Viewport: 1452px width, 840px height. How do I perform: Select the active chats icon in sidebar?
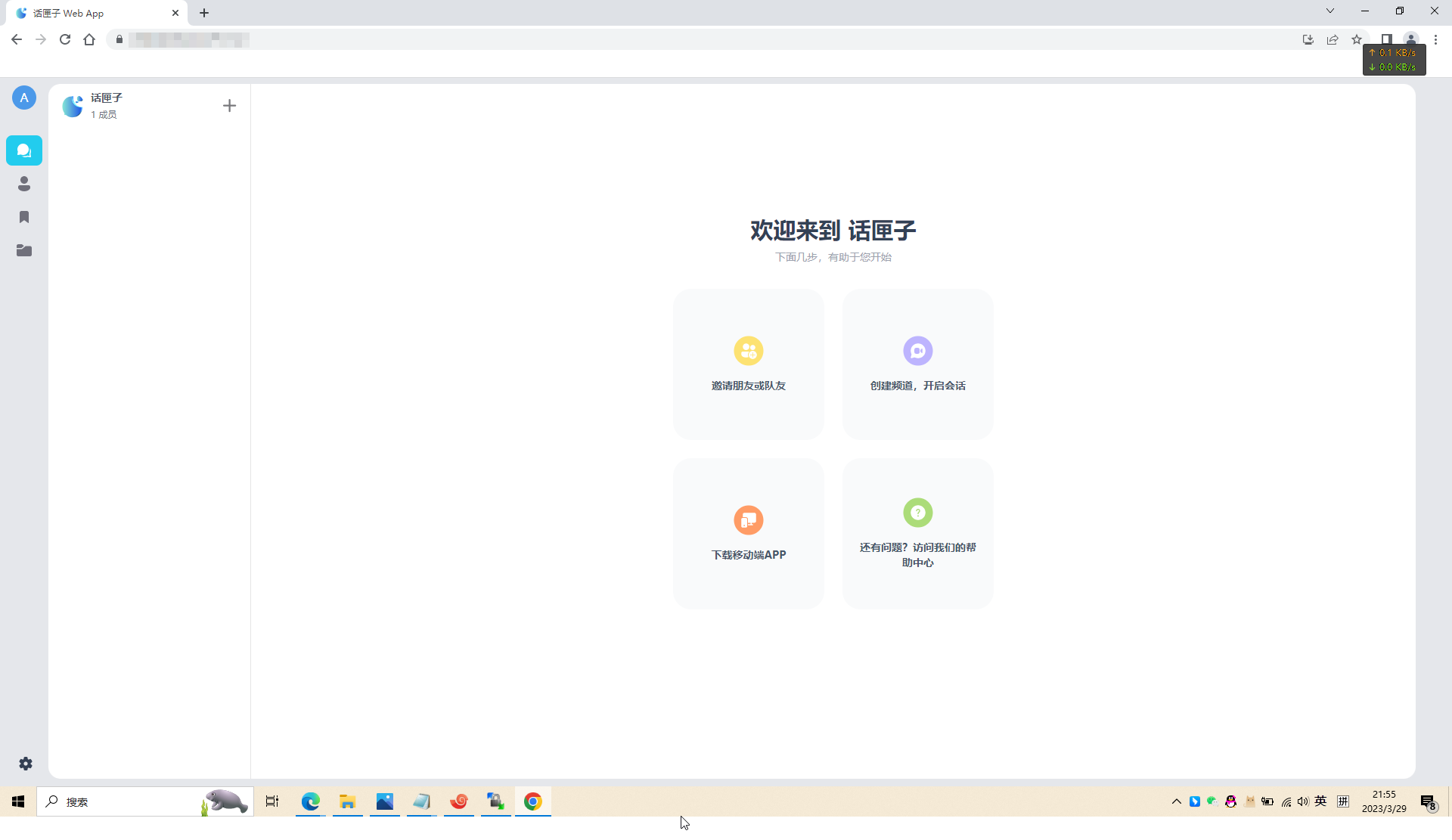pos(23,150)
